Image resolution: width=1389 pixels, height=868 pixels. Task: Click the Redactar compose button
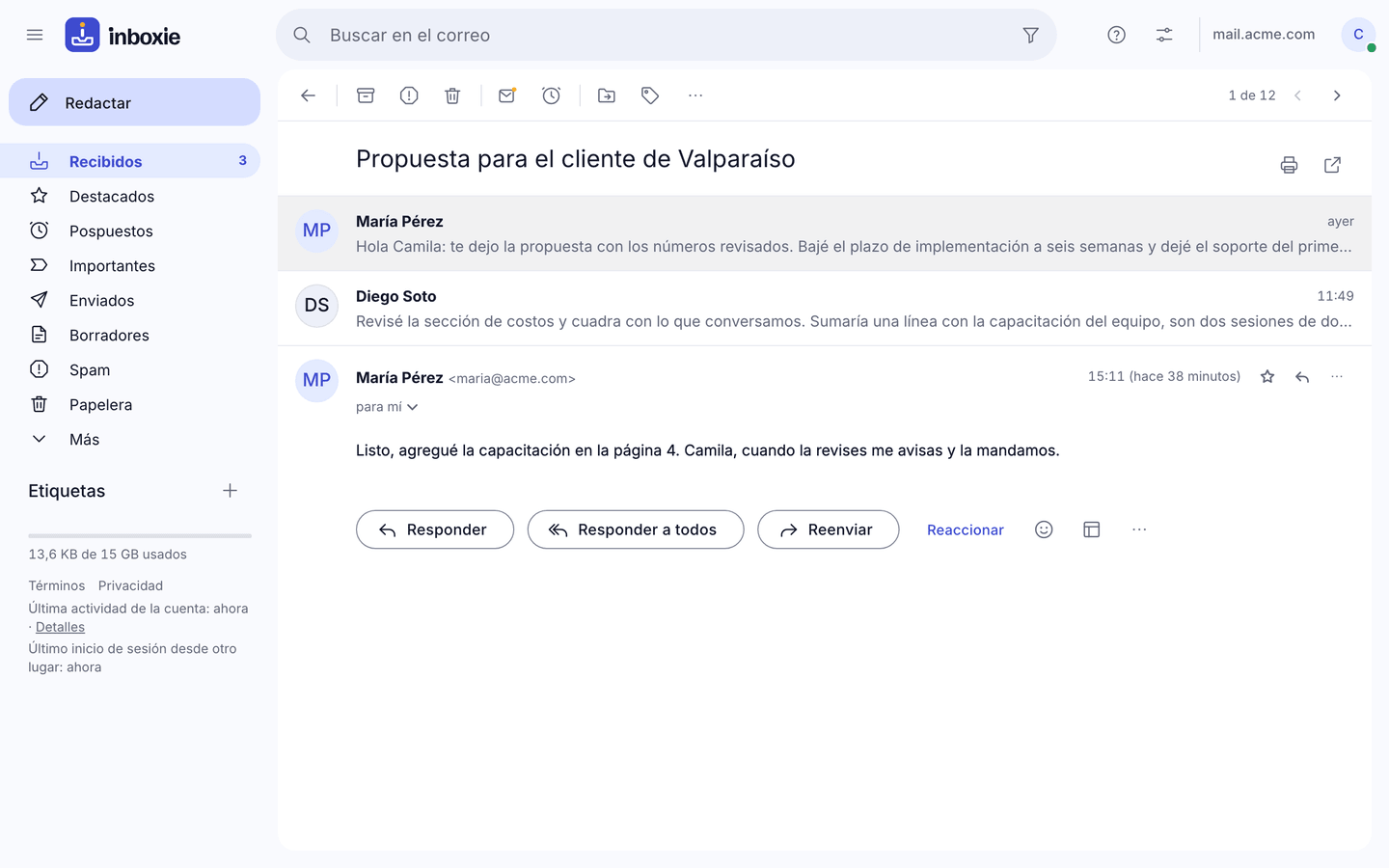point(134,102)
